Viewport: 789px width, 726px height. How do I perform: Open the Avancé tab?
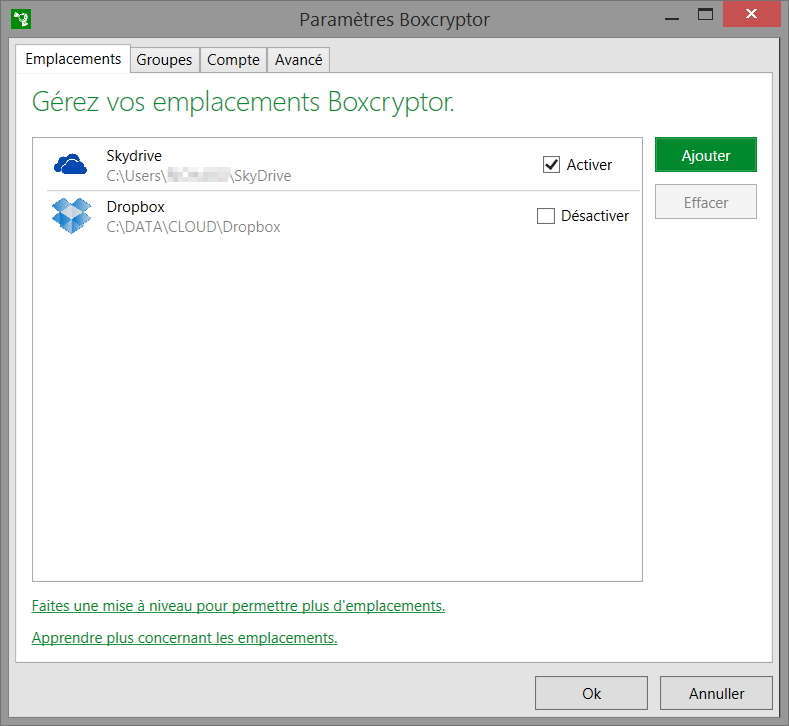298,60
